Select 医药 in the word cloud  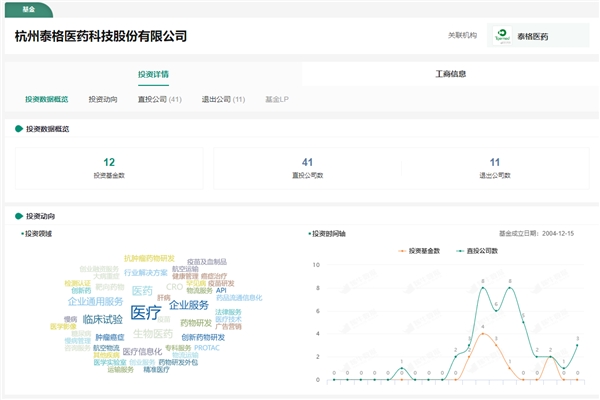(x=142, y=291)
